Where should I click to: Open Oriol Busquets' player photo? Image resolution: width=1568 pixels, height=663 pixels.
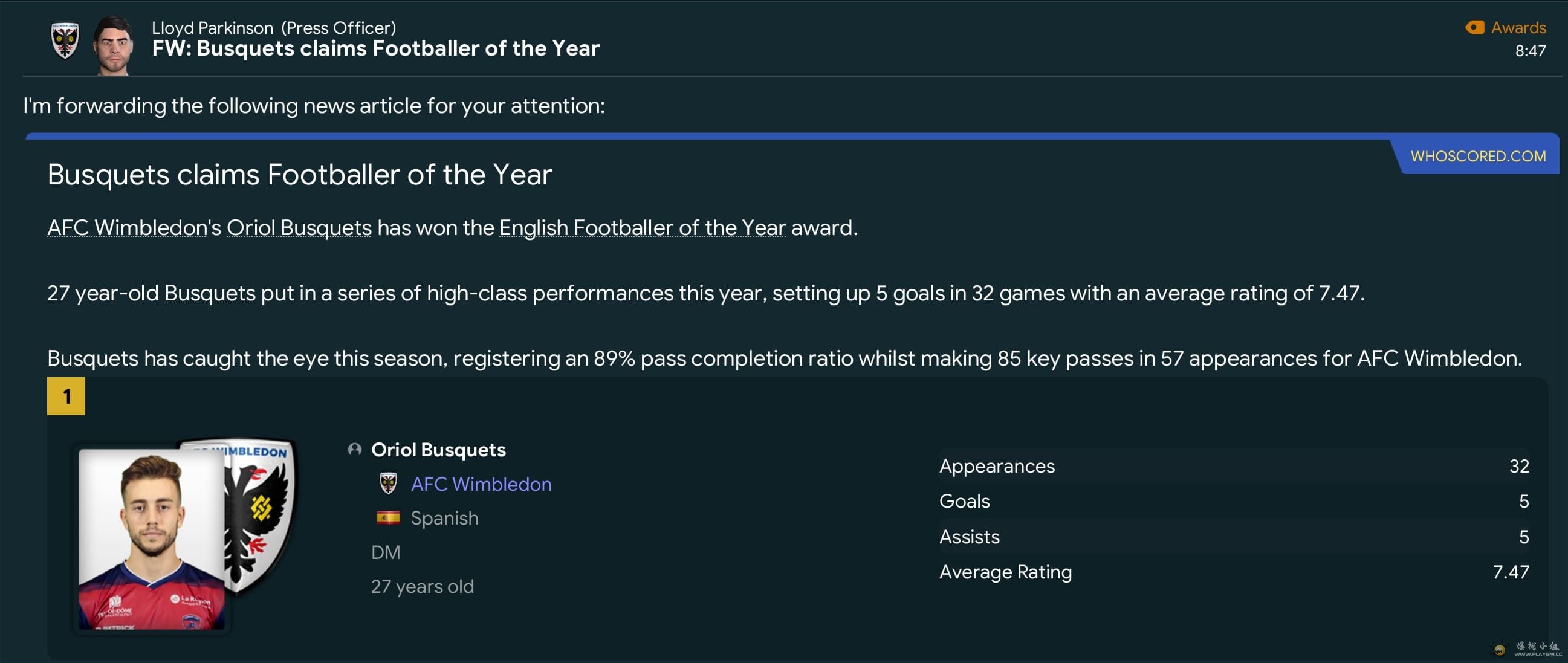point(152,540)
